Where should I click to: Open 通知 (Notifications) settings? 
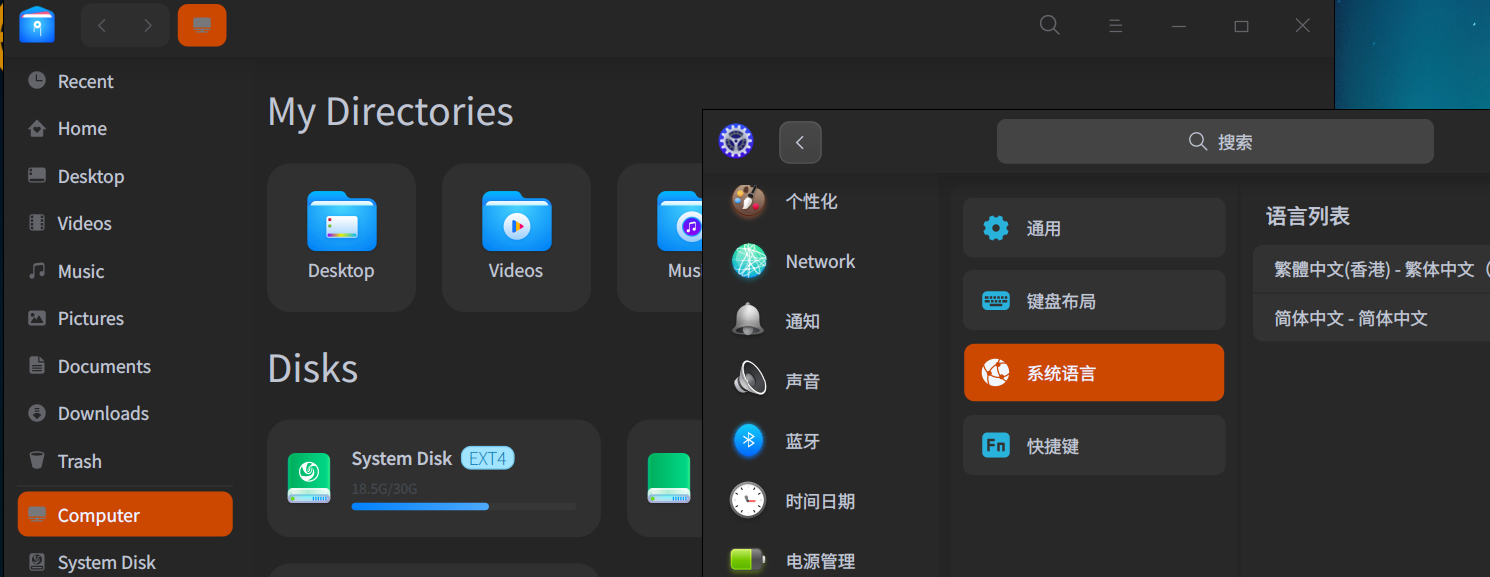749,321
